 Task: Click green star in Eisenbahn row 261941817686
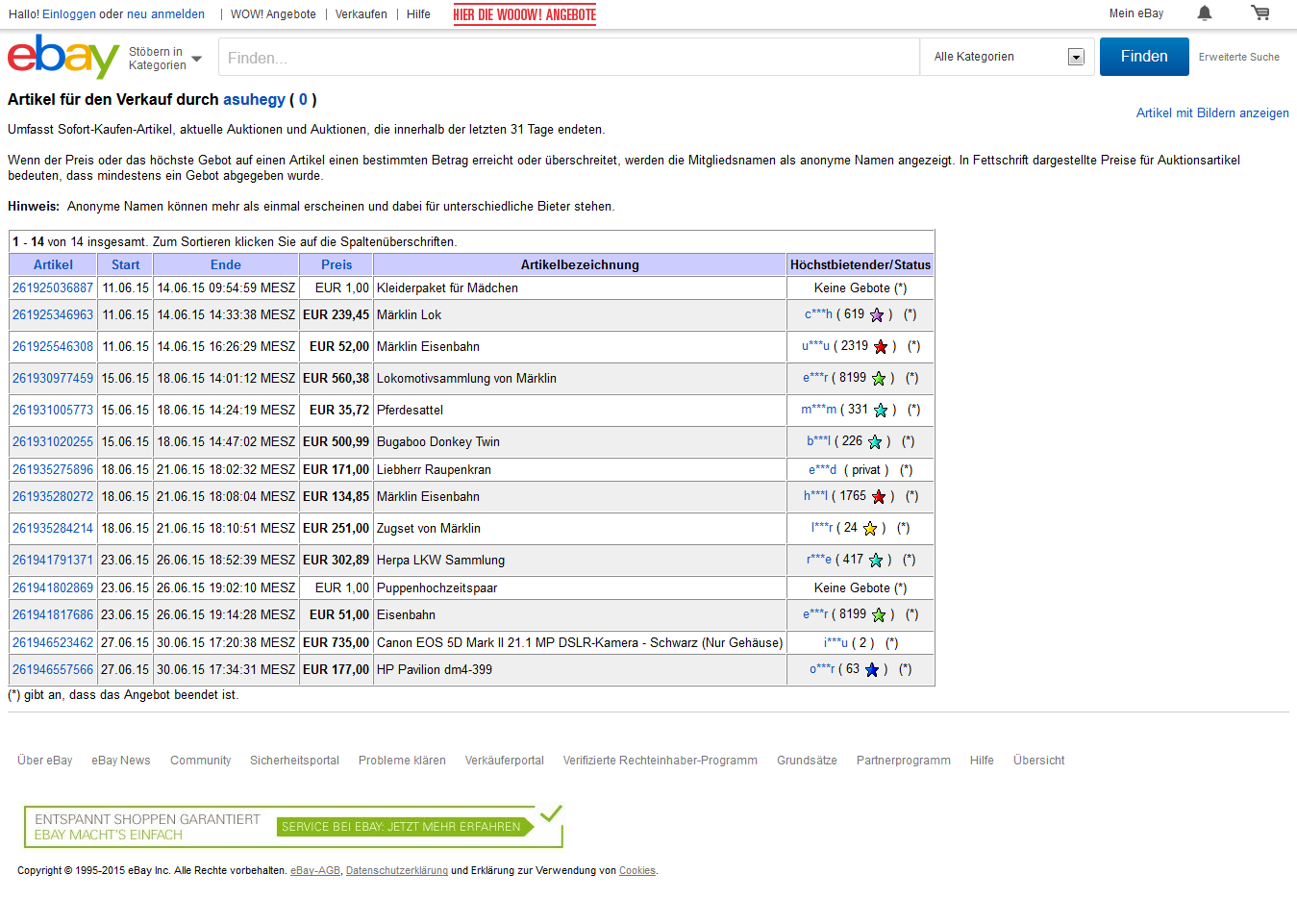[x=879, y=615]
